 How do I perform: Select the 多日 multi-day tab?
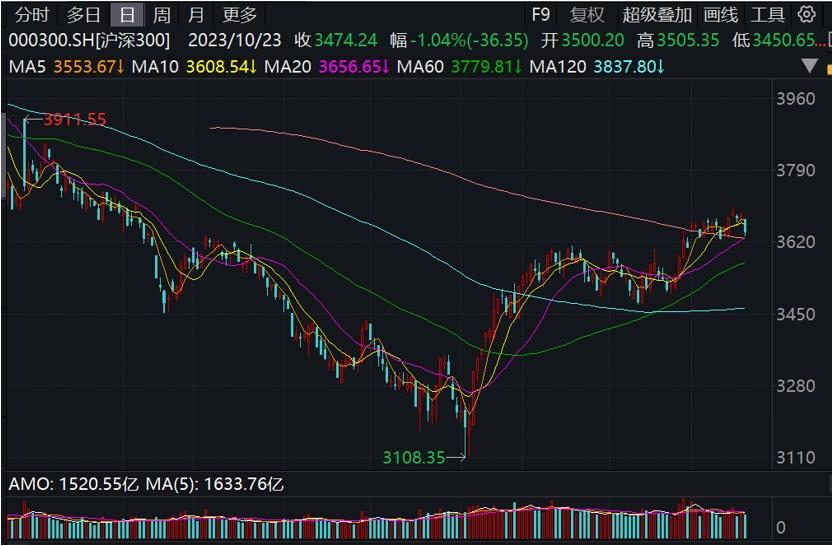83,15
